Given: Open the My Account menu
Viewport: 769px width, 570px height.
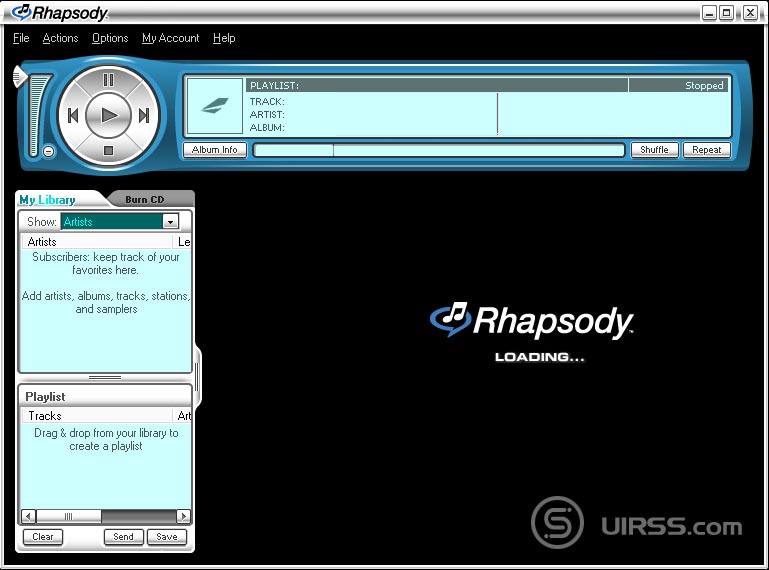Looking at the screenshot, I should pyautogui.click(x=170, y=38).
